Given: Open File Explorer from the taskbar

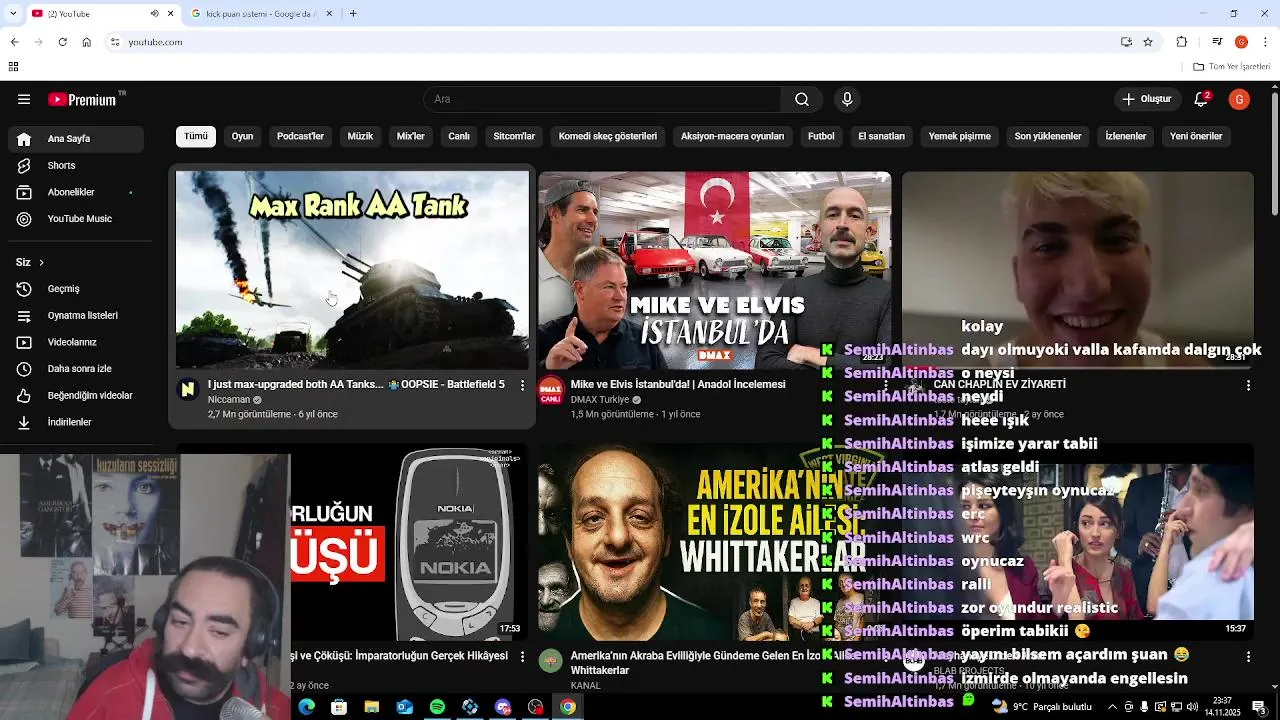Looking at the screenshot, I should pos(371,707).
